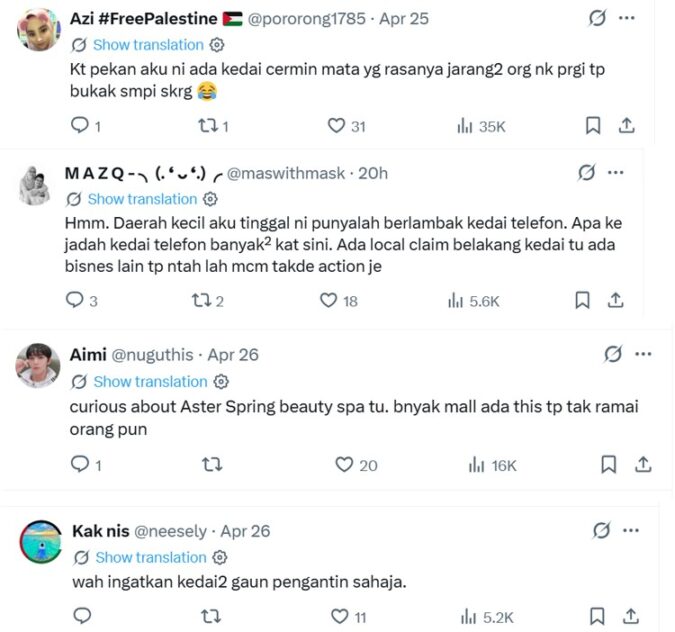Reply to Aimi's Aster Spring tweet

pos(84,464)
